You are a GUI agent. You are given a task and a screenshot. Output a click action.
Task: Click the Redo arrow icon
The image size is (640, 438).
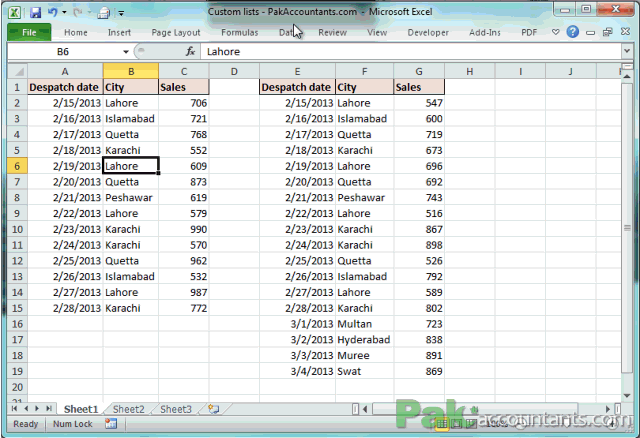pos(78,12)
